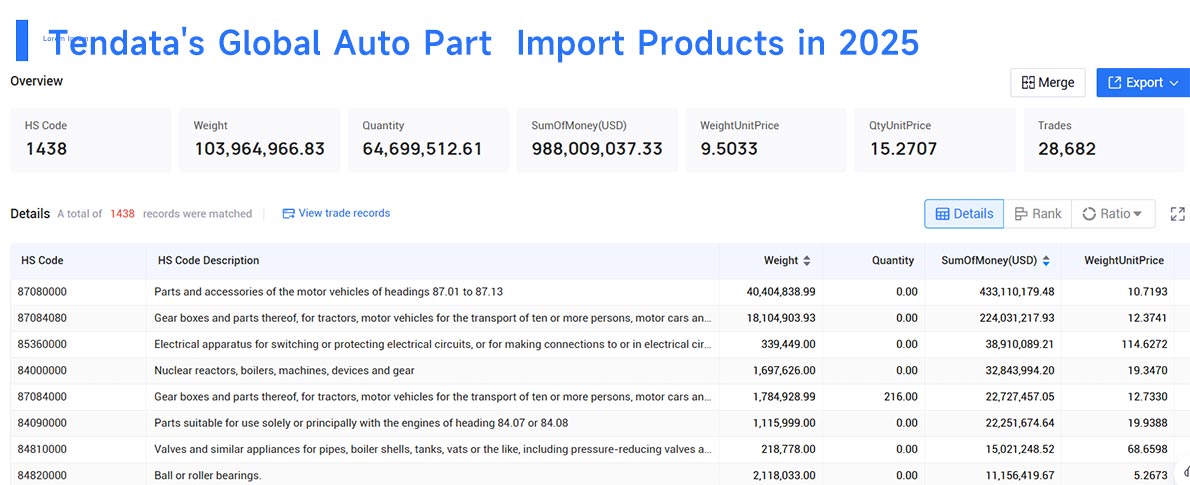Expand table to fullscreen icon
Image resolution: width=1190 pixels, height=485 pixels.
pyautogui.click(x=1177, y=214)
